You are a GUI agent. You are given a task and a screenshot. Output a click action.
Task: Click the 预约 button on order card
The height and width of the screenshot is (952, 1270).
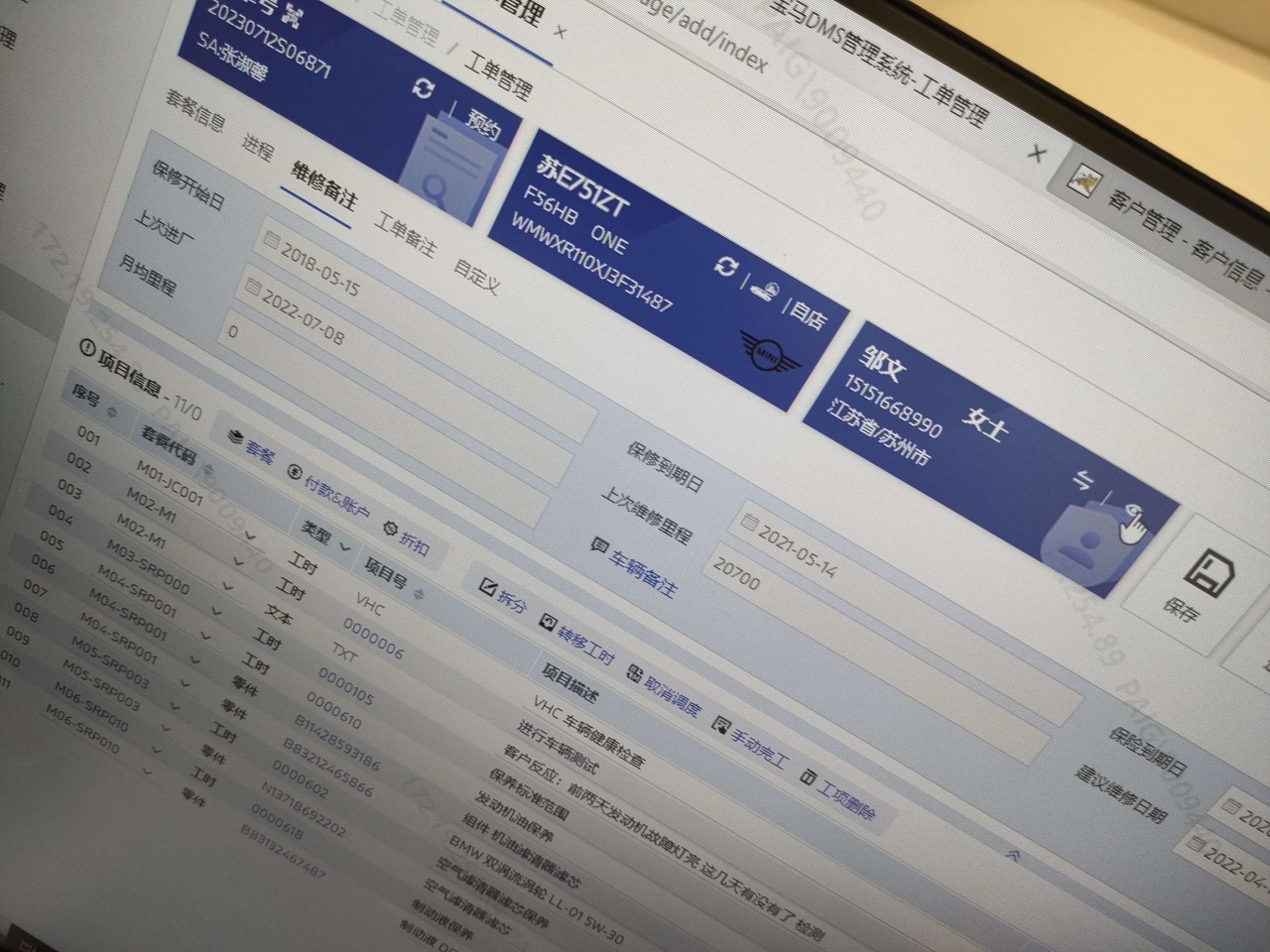point(484,126)
